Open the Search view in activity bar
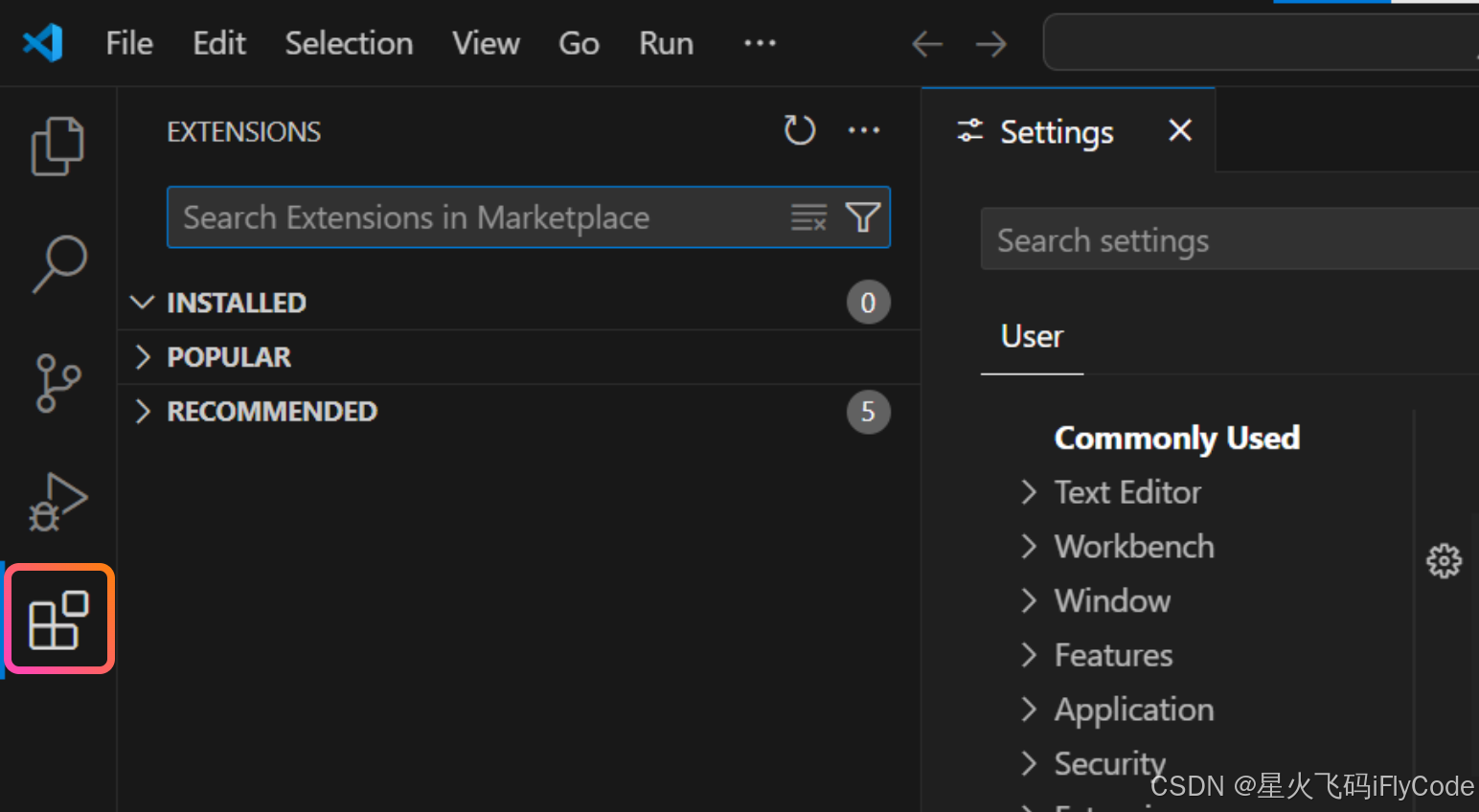This screenshot has height=812, width=1479. click(x=59, y=263)
